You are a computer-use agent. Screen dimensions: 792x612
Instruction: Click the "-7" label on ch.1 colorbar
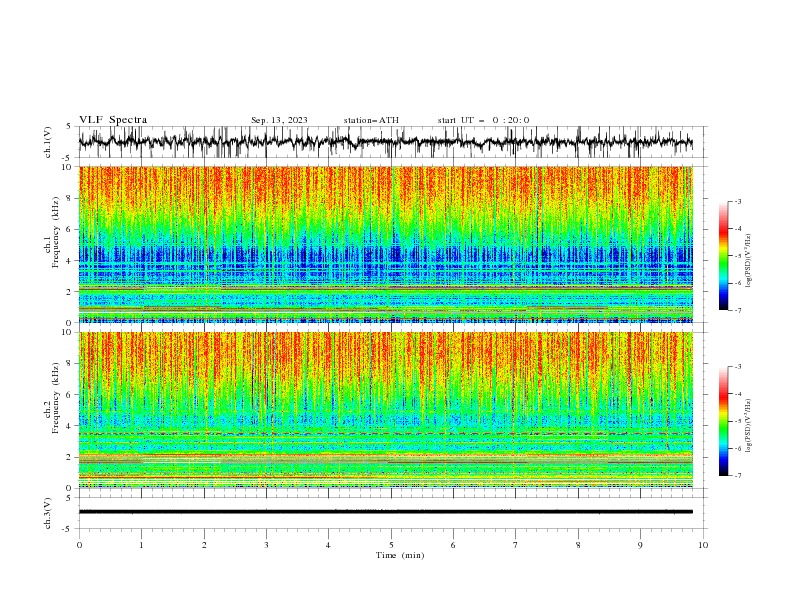(738, 310)
